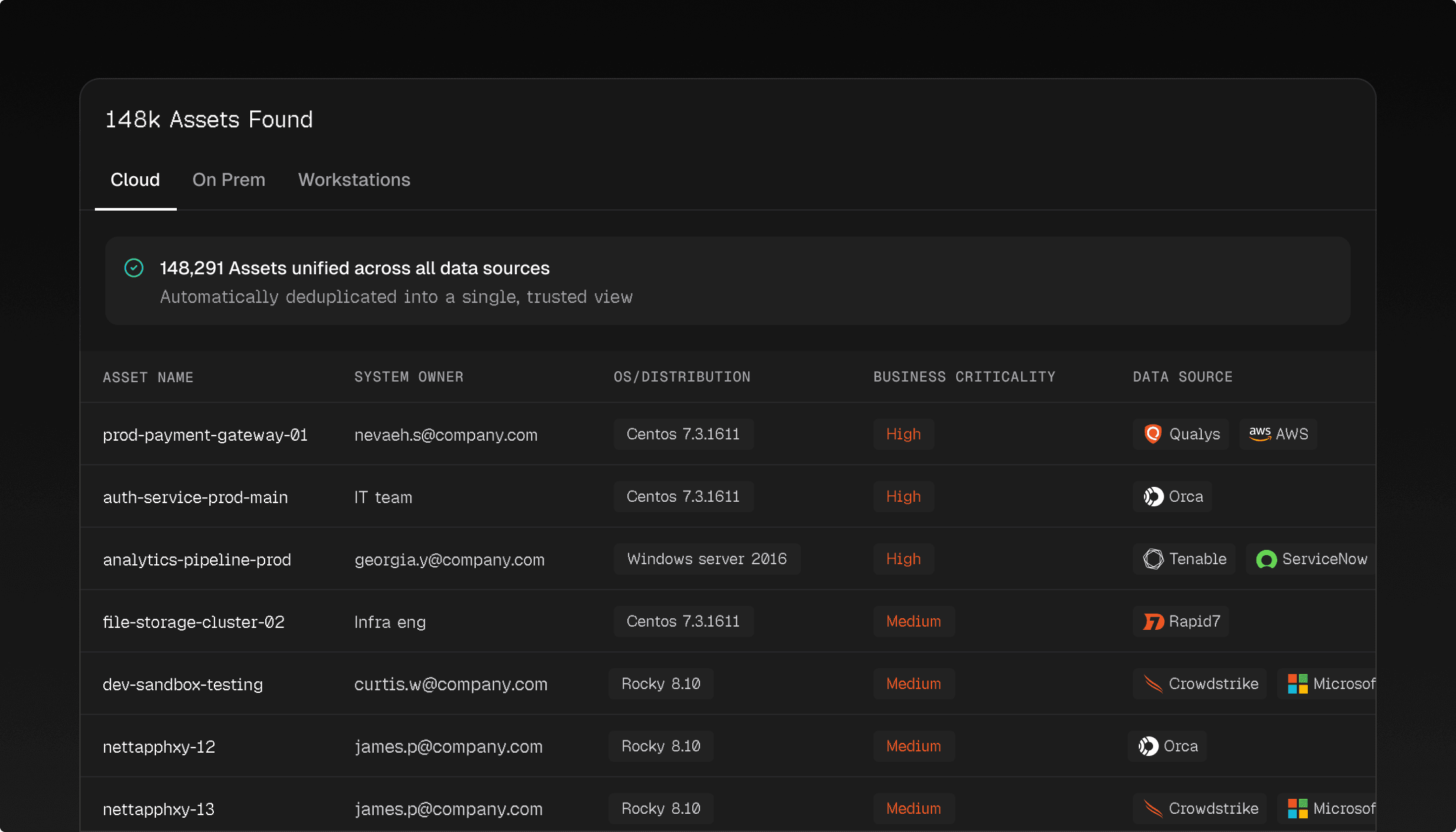Click the green check status icon

coord(134,268)
